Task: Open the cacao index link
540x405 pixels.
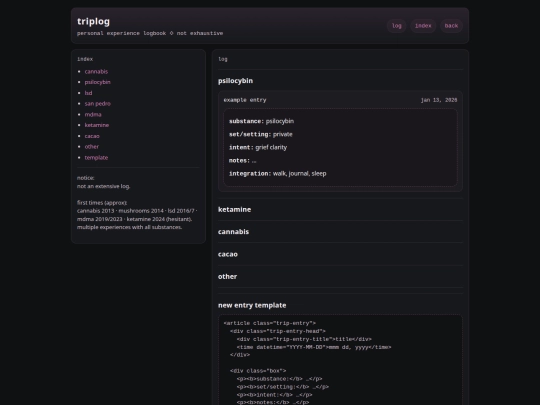Action: 92,136
